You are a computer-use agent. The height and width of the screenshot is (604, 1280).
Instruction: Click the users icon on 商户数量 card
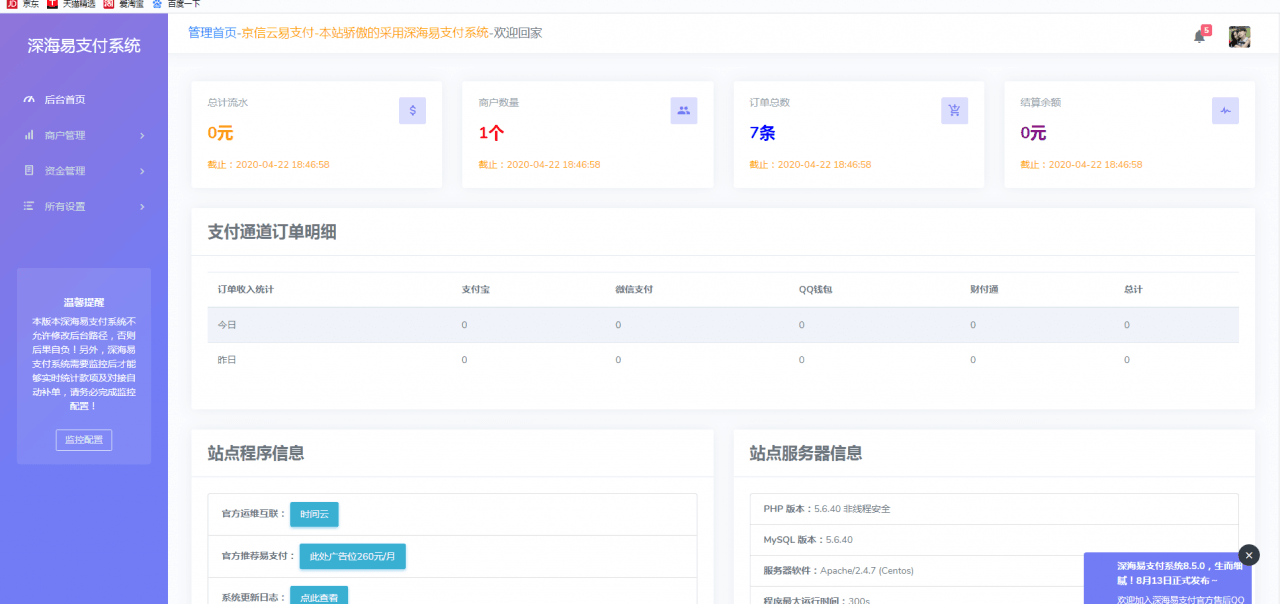click(684, 110)
